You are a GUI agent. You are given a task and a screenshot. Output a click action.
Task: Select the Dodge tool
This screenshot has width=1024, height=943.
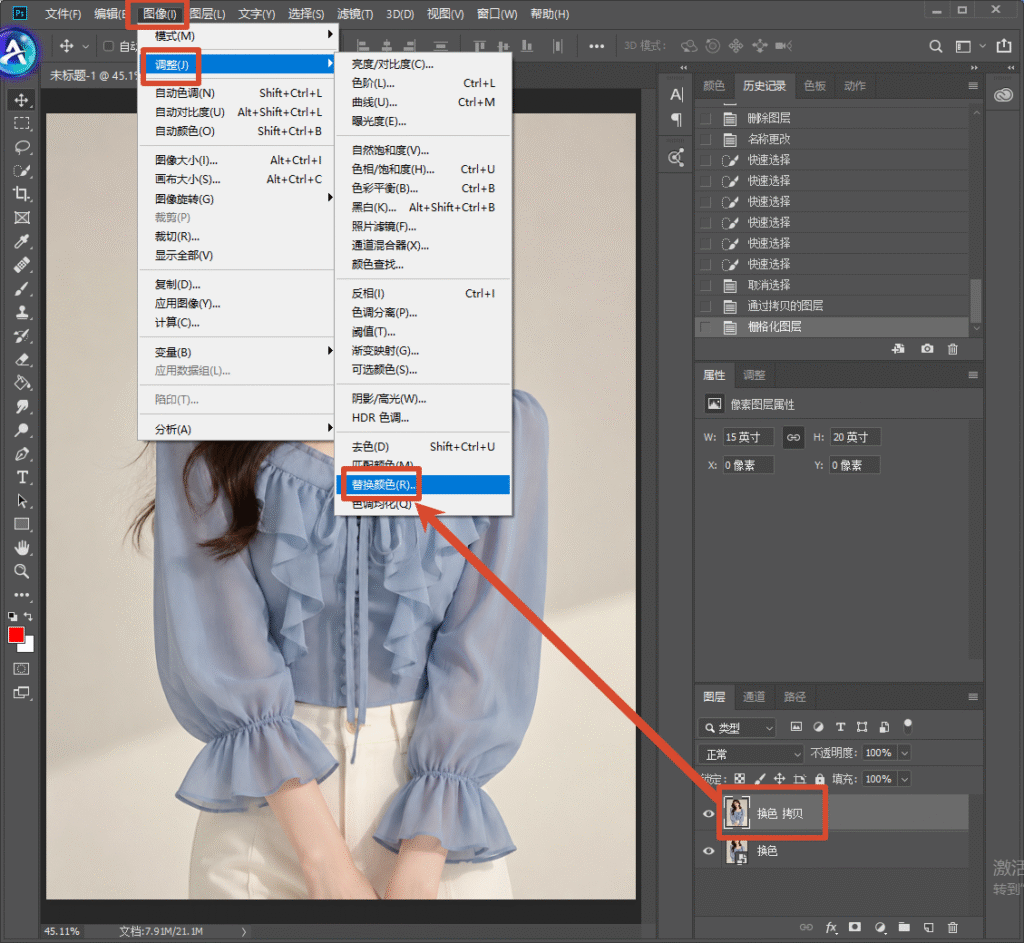[x=22, y=430]
